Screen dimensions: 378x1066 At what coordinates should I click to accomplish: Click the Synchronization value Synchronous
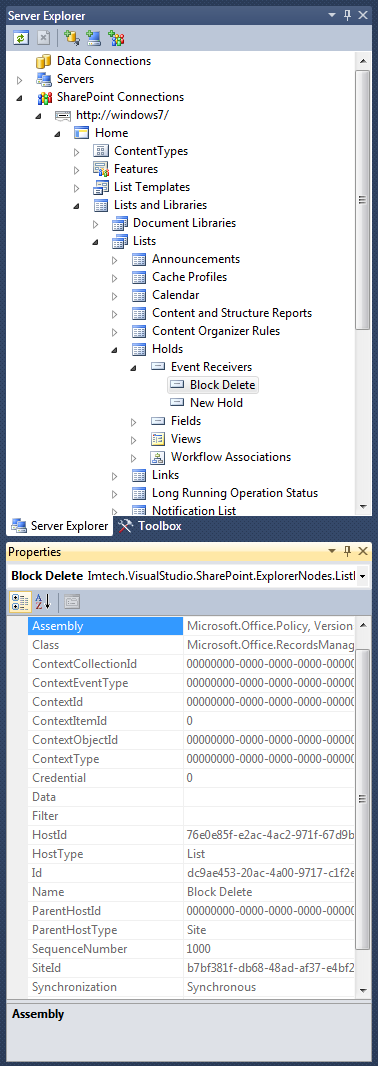[x=222, y=987]
